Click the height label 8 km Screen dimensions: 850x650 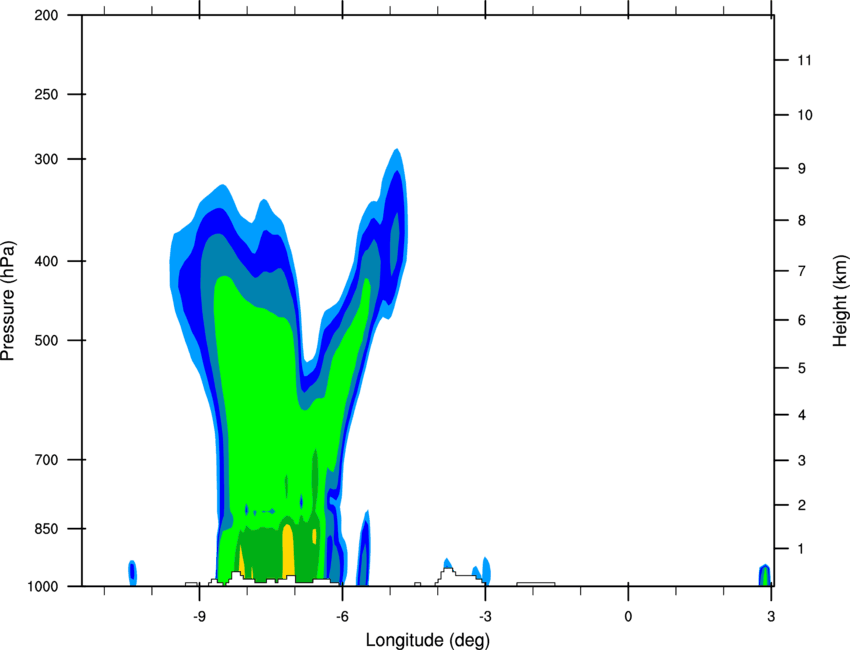[802, 221]
